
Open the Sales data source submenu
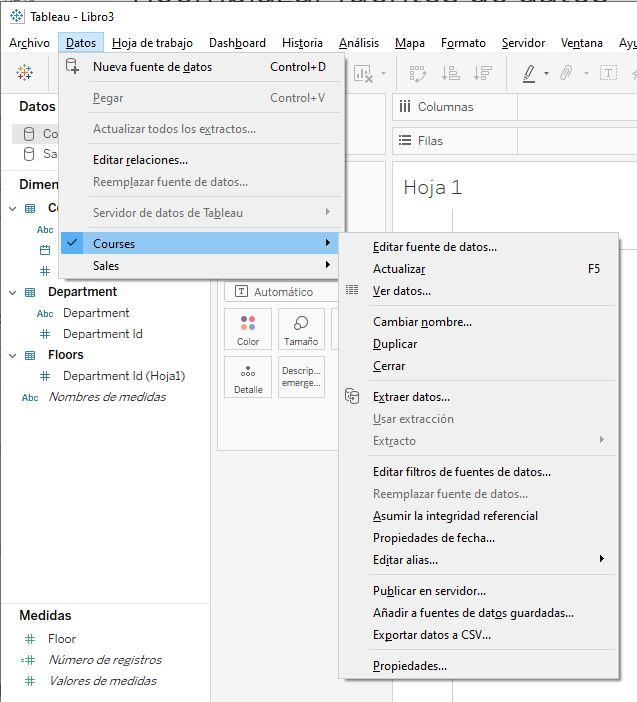click(199, 265)
